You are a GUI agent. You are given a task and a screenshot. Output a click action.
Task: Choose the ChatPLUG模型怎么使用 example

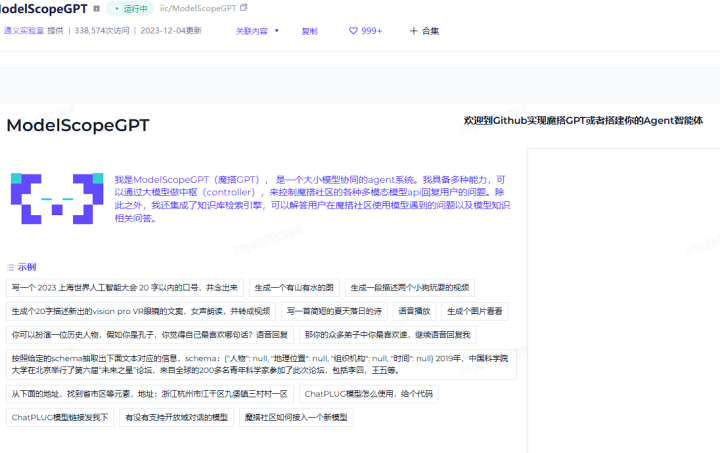click(368, 394)
